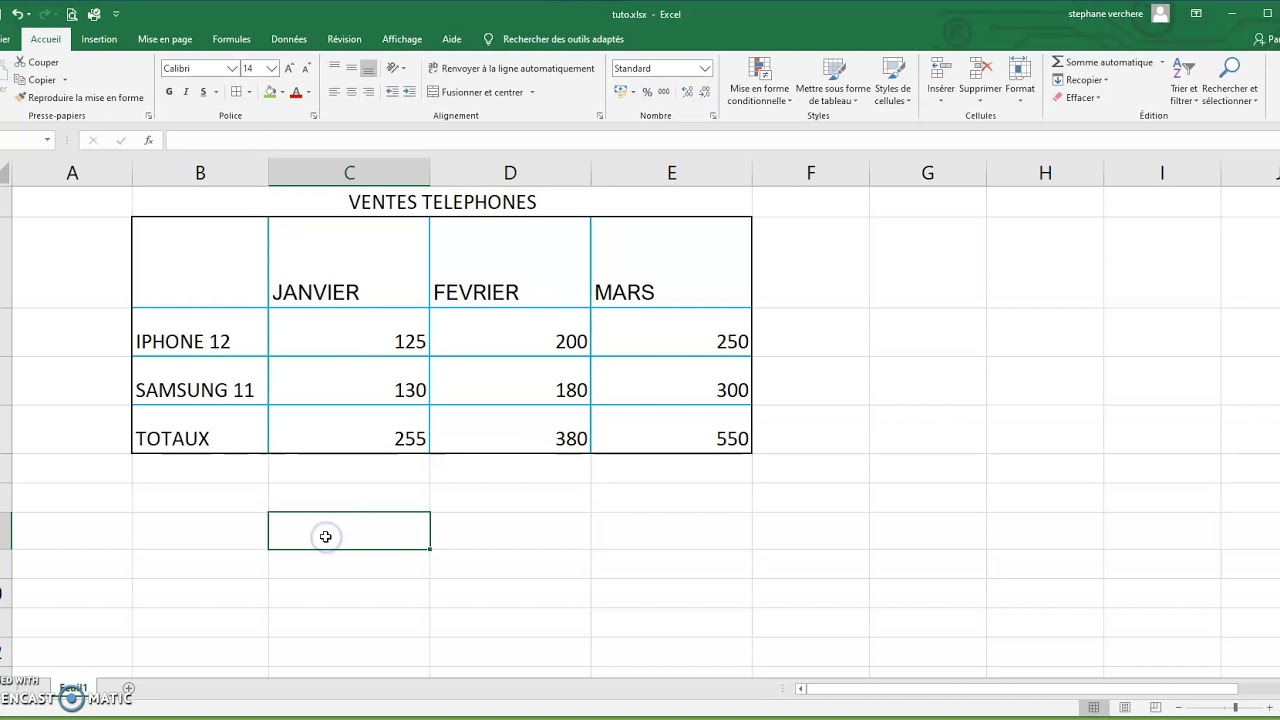Screen dimensions: 1280x720
Task: Switch to Normal view in the status bar
Action: click(x=1093, y=708)
